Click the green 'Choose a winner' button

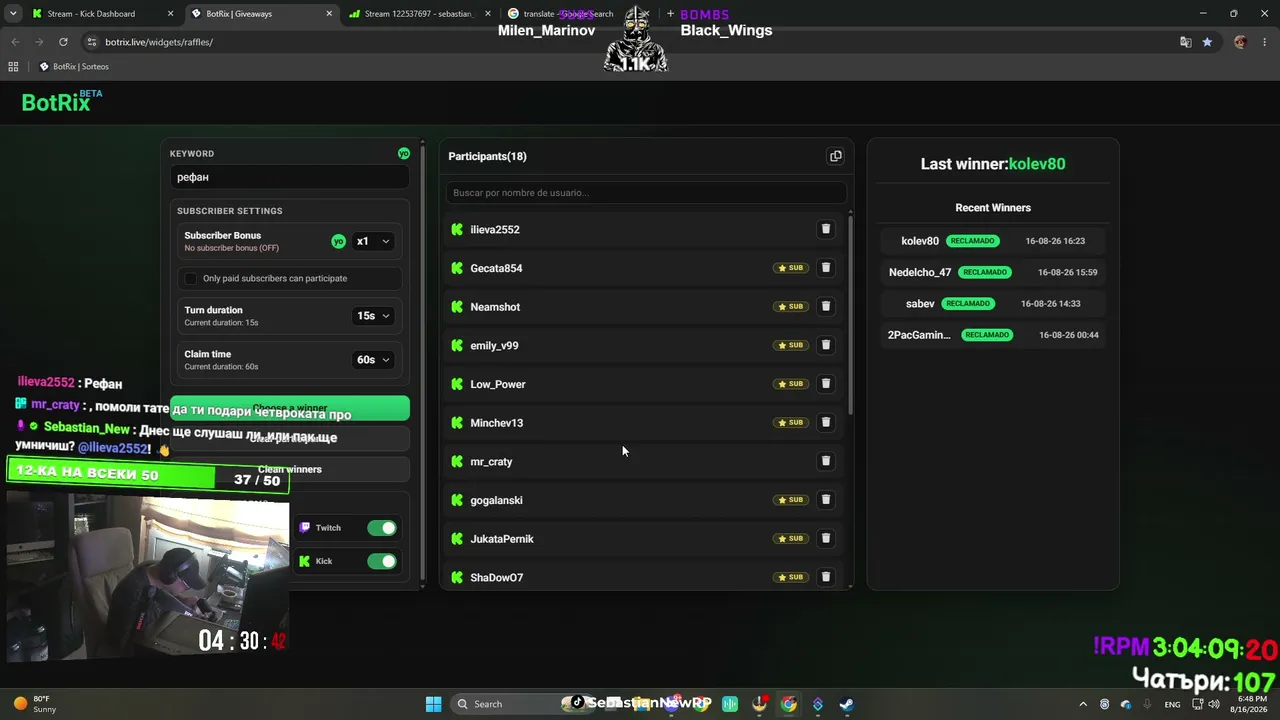tap(290, 408)
